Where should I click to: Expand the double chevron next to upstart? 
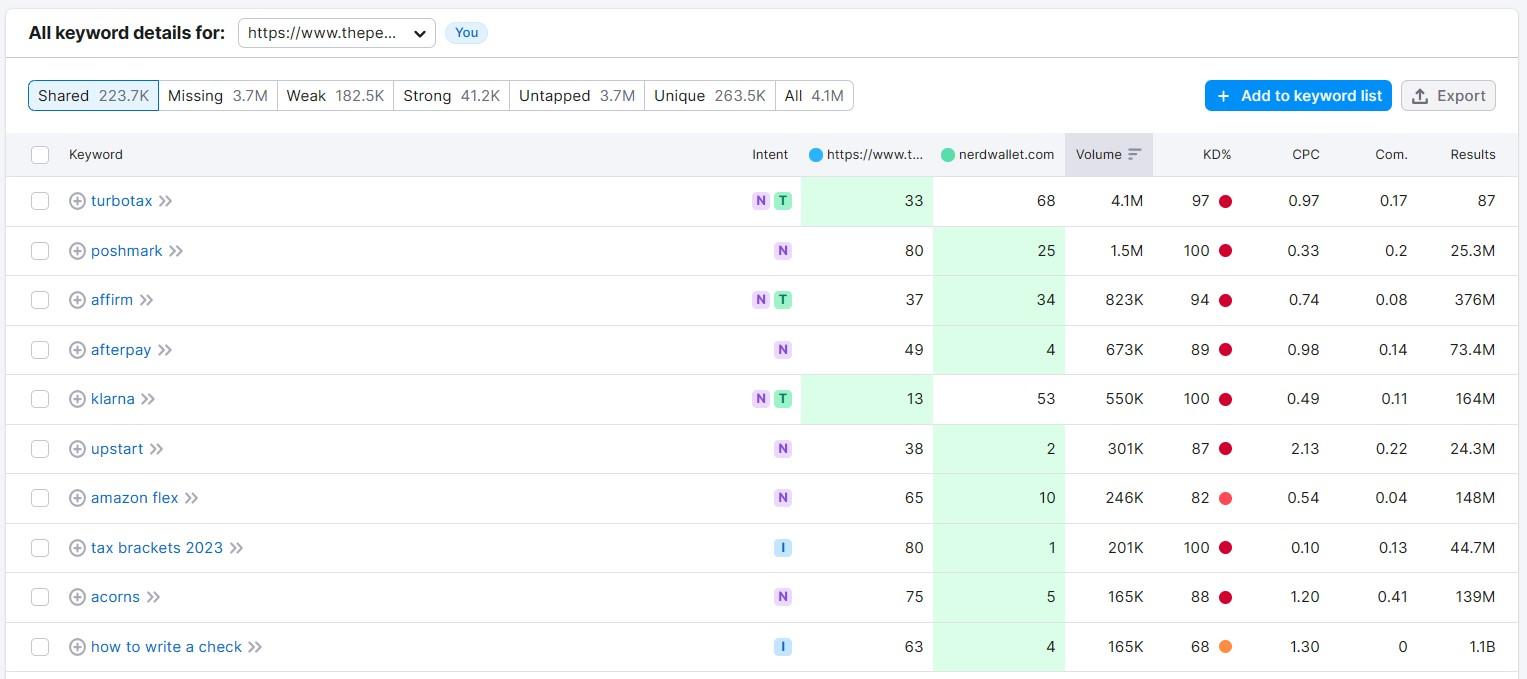coord(157,449)
